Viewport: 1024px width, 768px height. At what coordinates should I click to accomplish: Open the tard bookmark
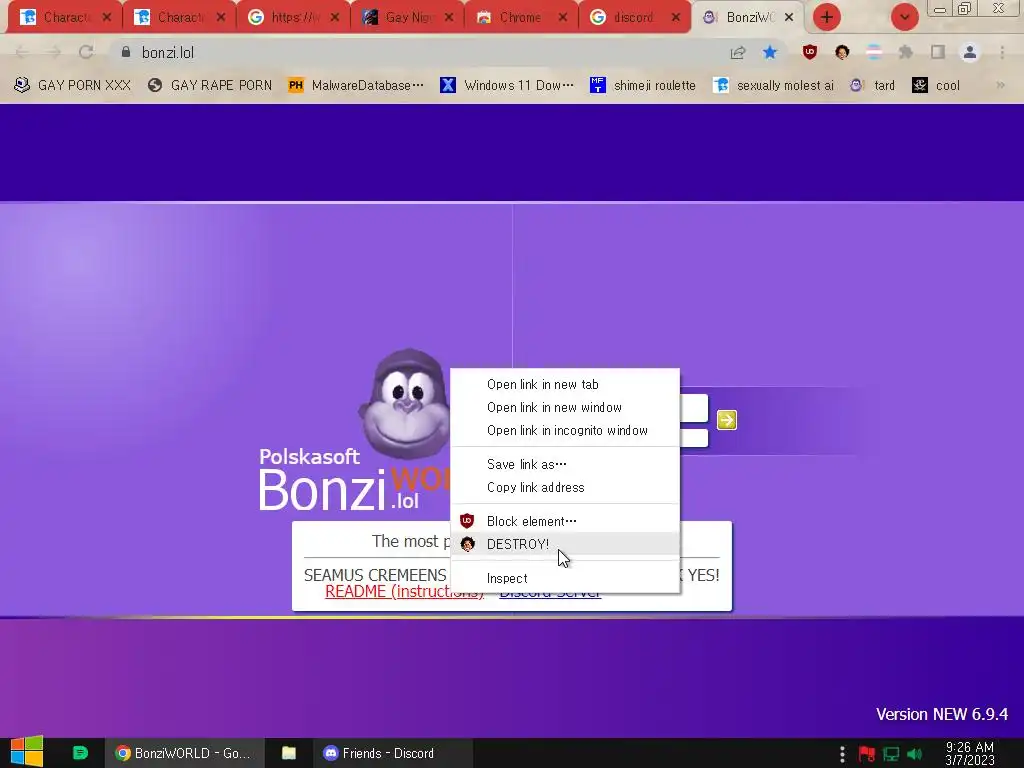872,86
